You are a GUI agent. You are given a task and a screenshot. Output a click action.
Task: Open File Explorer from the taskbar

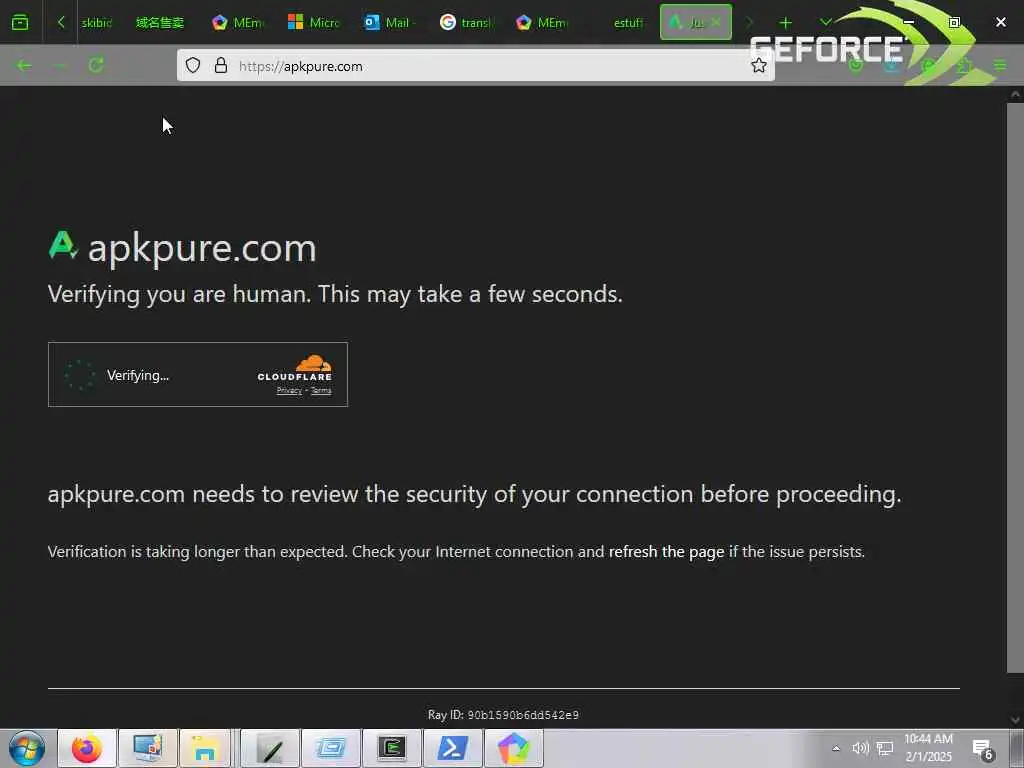204,748
